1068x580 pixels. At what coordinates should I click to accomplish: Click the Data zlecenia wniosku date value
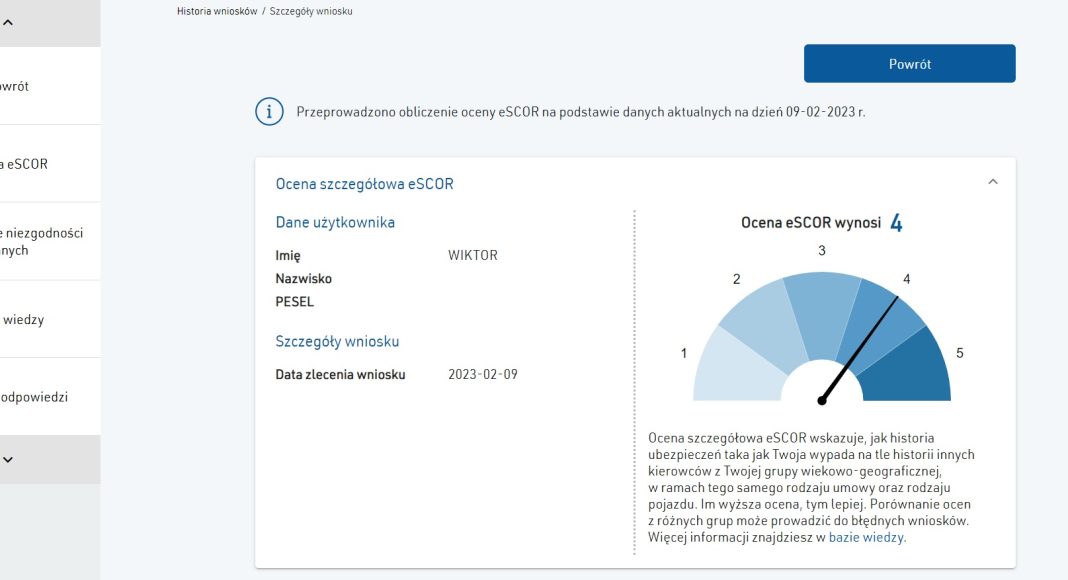click(x=483, y=375)
